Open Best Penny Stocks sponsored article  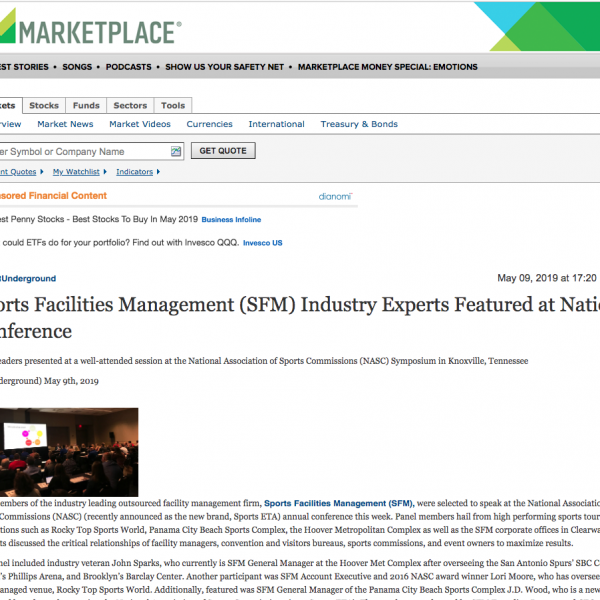click(x=99, y=219)
